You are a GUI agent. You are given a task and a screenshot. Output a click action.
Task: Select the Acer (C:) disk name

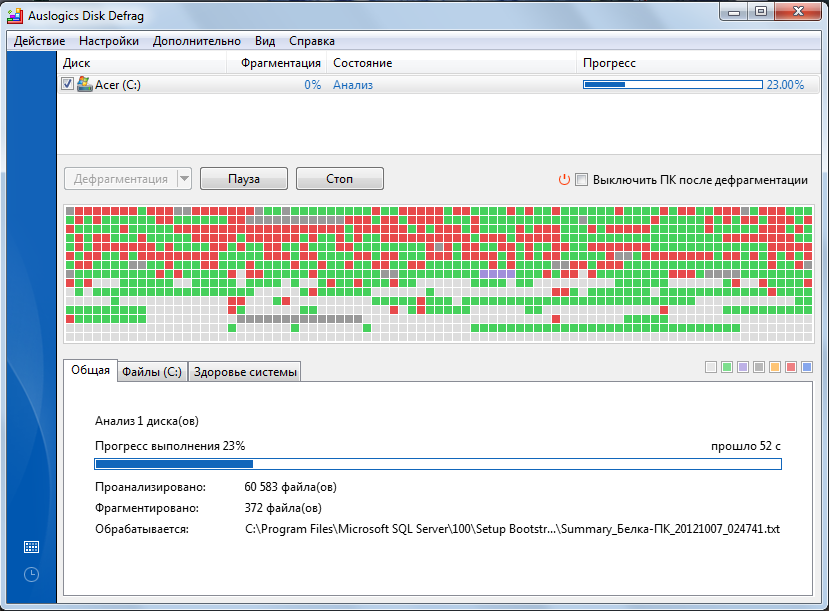pyautogui.click(x=118, y=85)
